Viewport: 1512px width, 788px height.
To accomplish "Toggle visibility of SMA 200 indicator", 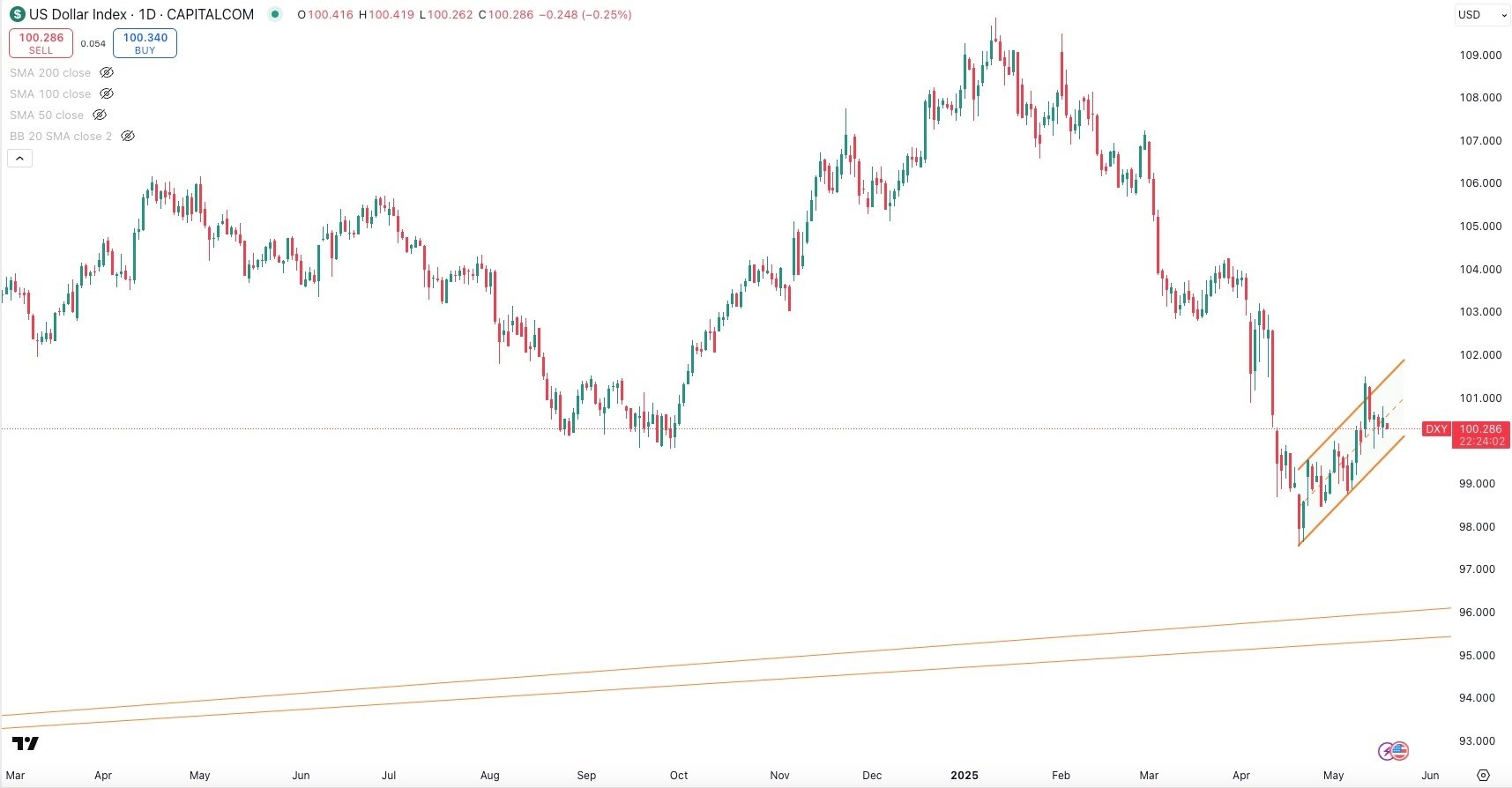I will pos(107,72).
